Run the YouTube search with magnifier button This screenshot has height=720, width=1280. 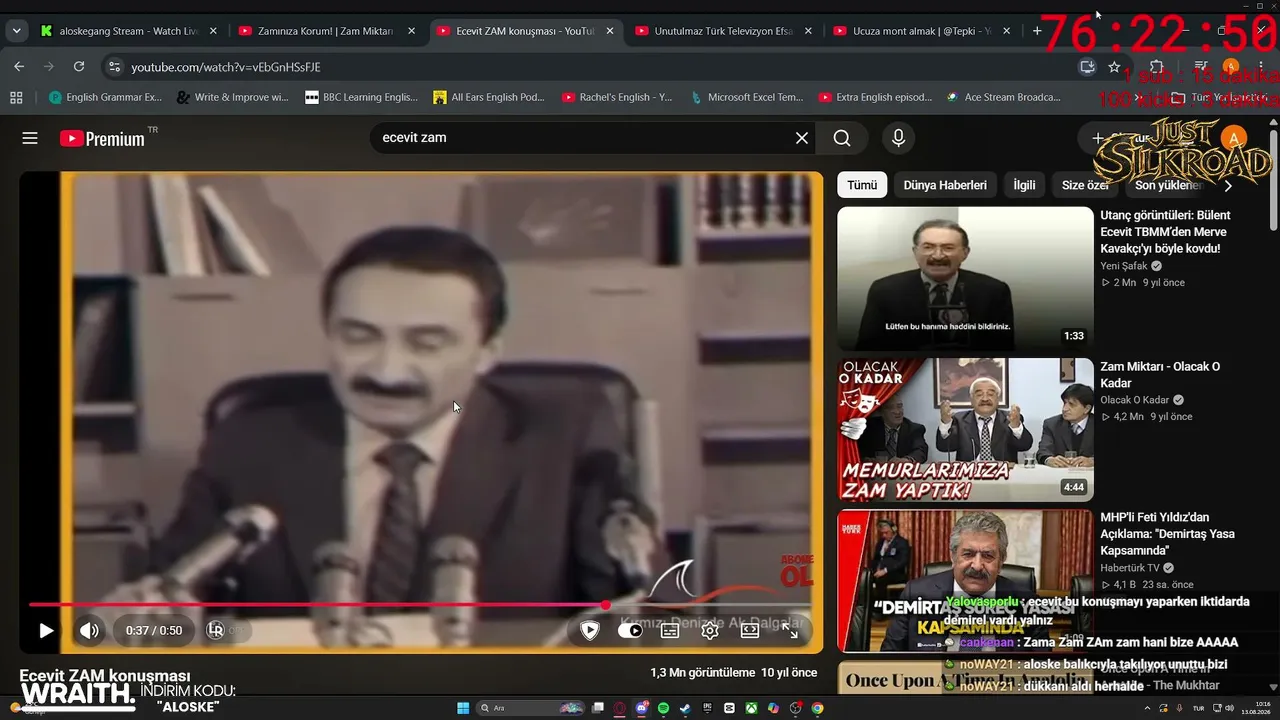842,138
